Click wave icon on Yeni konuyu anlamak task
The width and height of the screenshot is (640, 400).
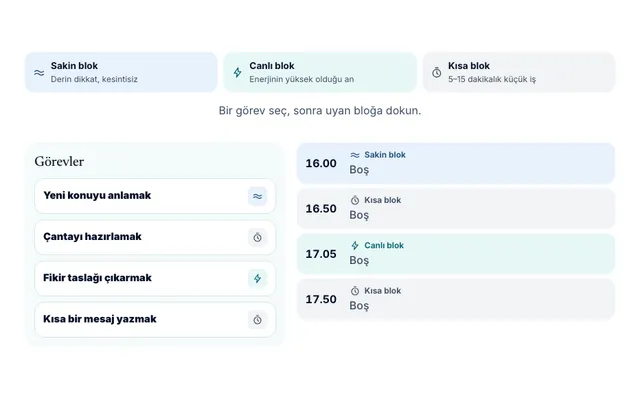coord(257,196)
